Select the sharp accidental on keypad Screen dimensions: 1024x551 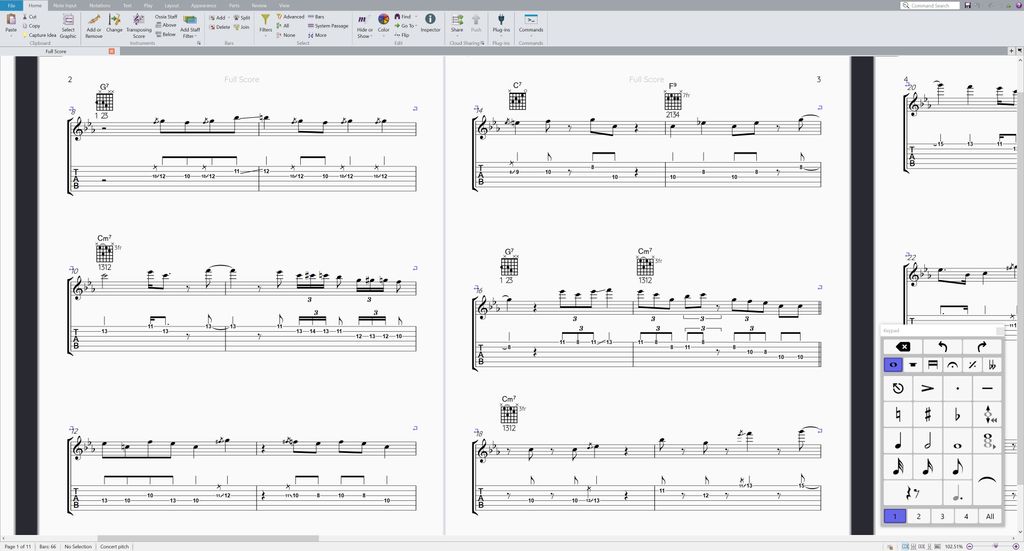click(x=928, y=414)
